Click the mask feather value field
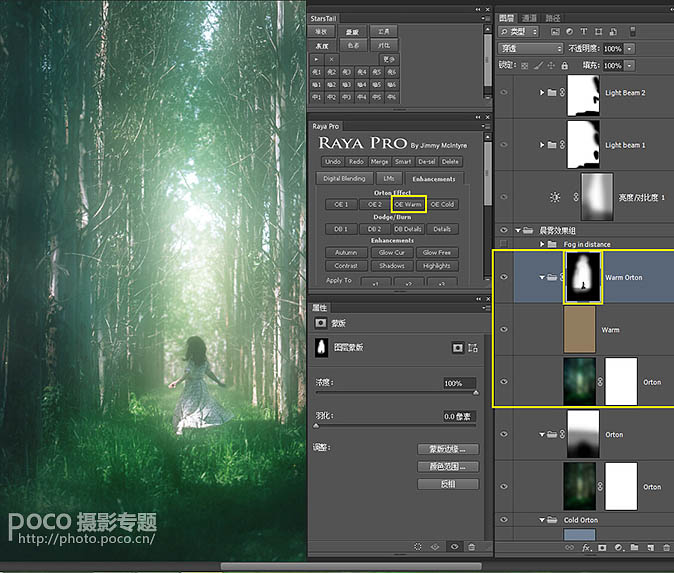 (459, 416)
